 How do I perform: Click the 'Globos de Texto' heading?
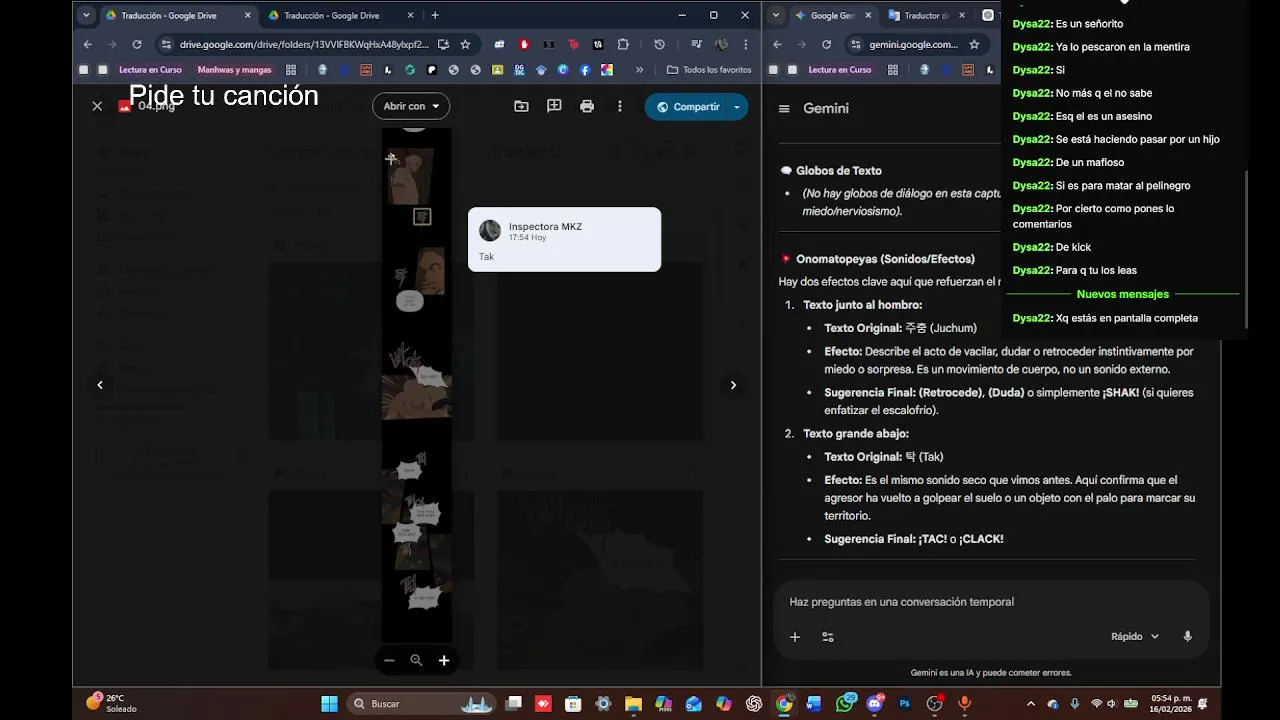point(839,171)
